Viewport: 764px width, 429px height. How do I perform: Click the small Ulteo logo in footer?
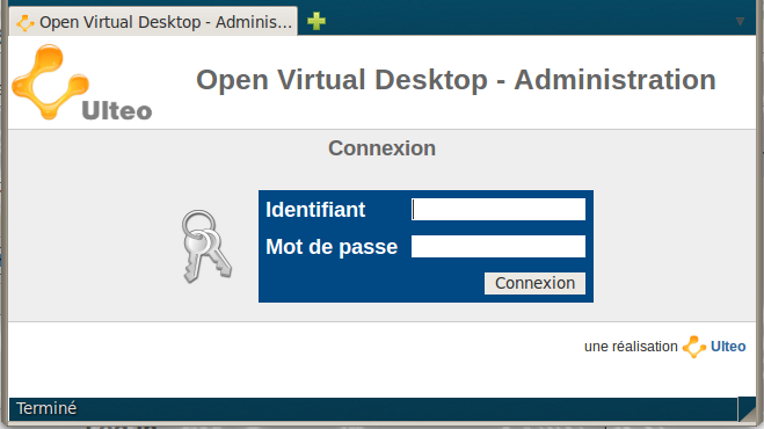[694, 347]
